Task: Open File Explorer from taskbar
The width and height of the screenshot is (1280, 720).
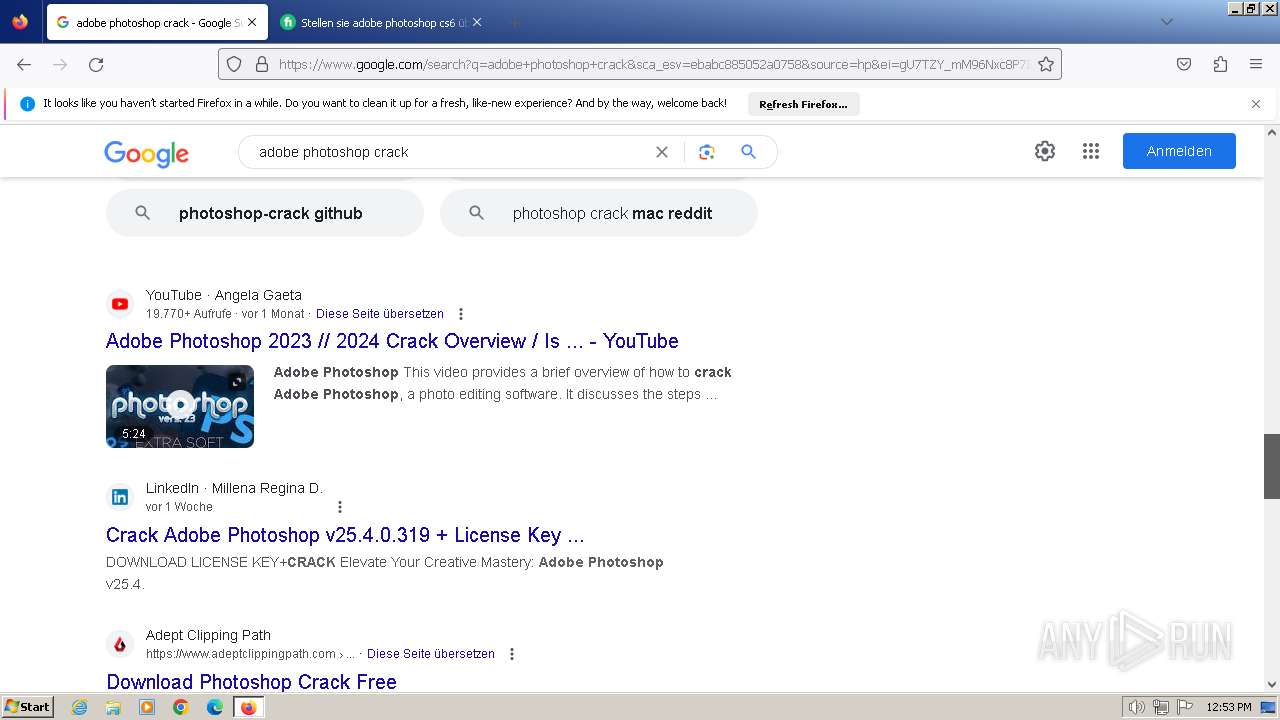Action: pos(113,707)
